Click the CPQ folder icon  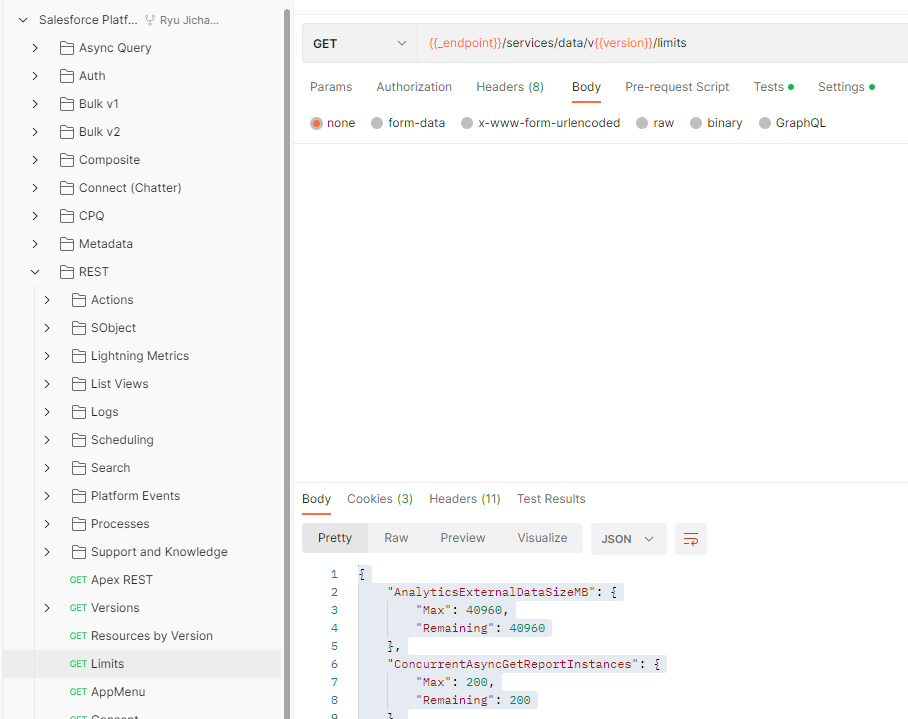(67, 216)
